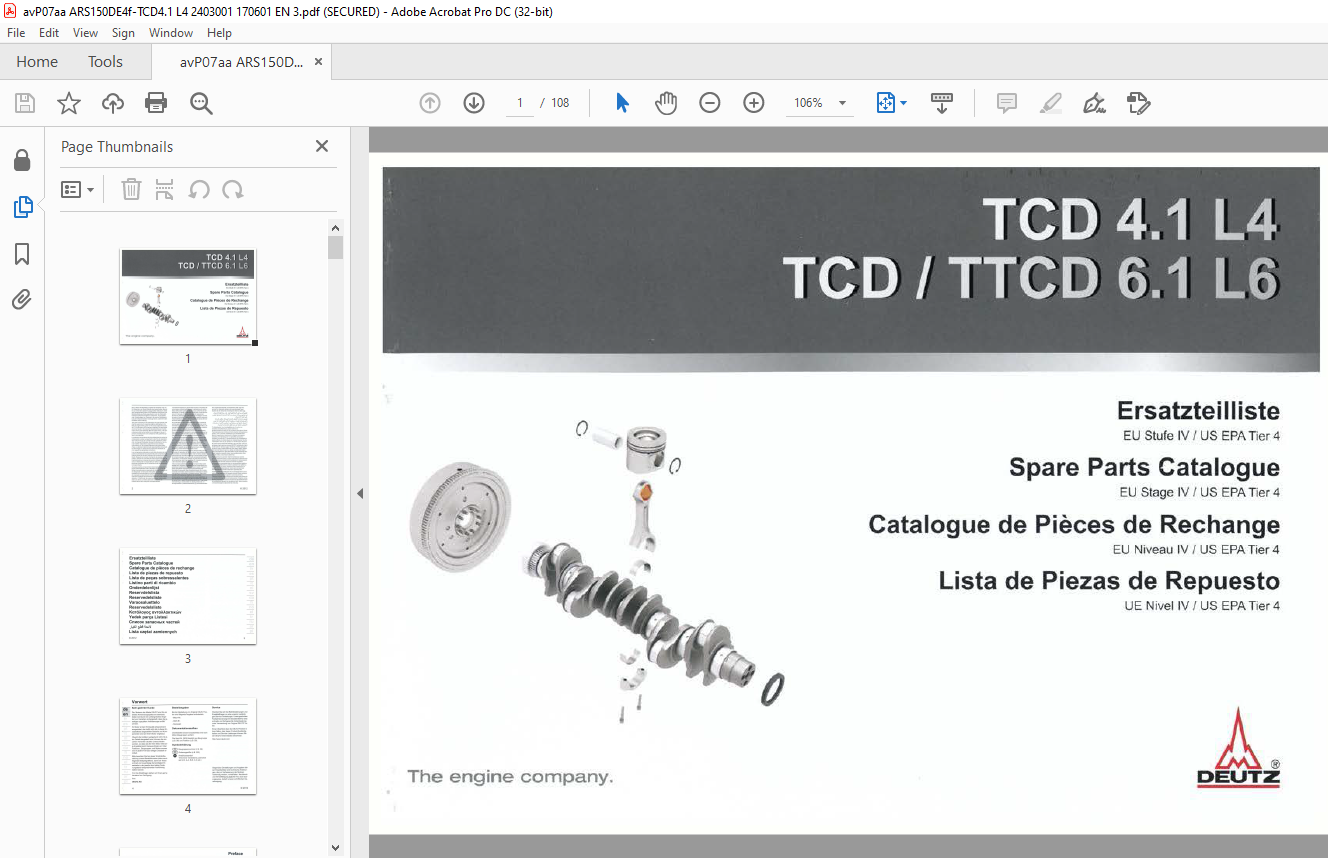Open the Window menu

pyautogui.click(x=171, y=33)
